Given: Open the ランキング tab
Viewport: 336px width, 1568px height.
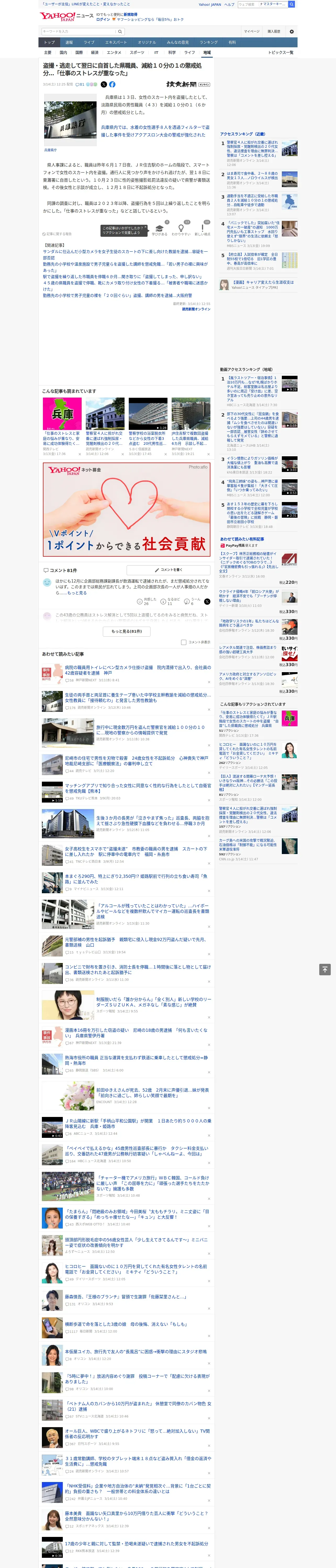Looking at the screenshot, I should (209, 43).
